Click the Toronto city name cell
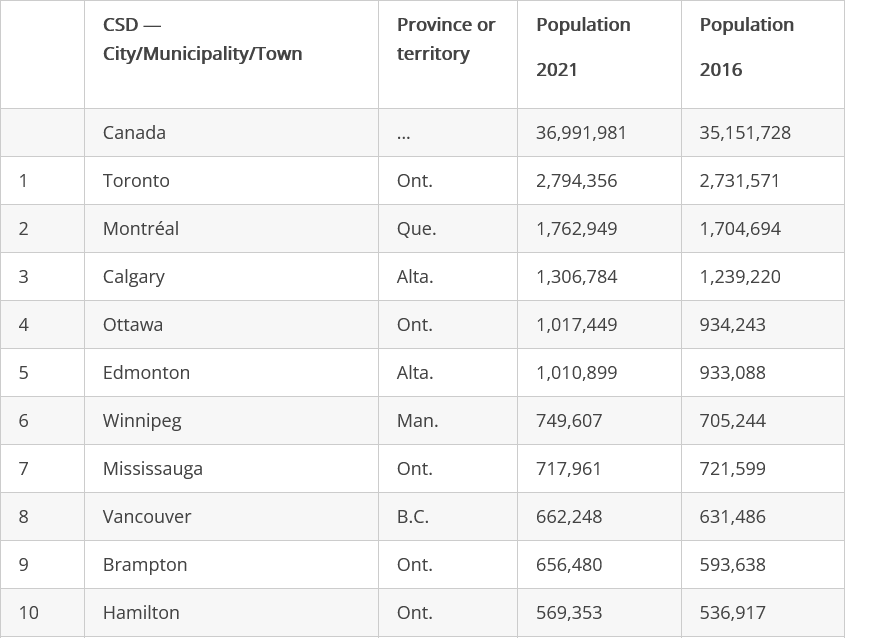The image size is (875, 638). point(136,181)
